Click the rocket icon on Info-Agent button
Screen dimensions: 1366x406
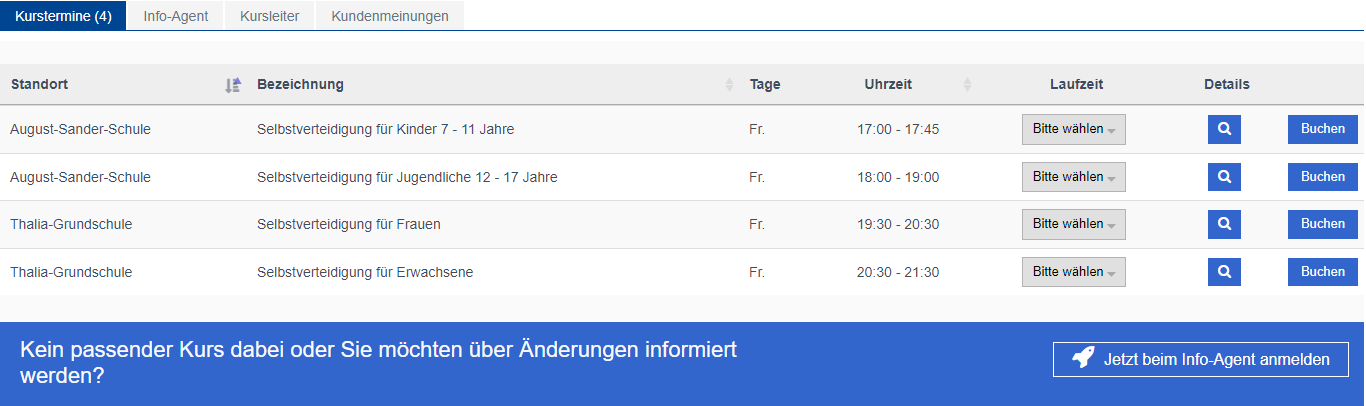click(x=1083, y=359)
